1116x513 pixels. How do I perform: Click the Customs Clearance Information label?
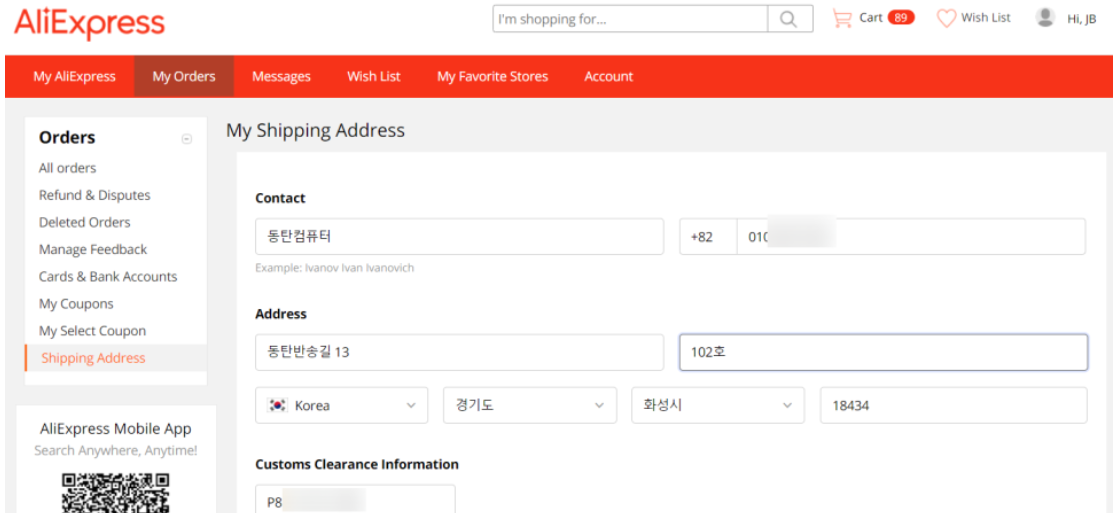pos(357,464)
